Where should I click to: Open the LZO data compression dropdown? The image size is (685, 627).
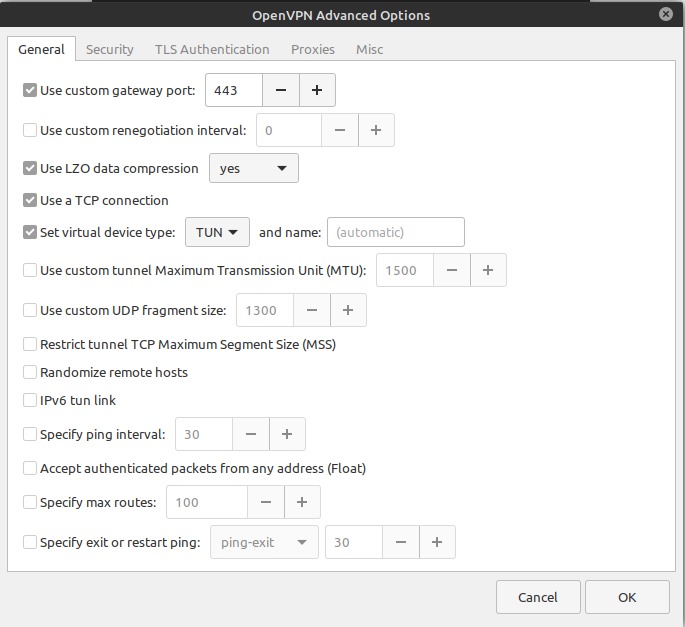tap(253, 168)
